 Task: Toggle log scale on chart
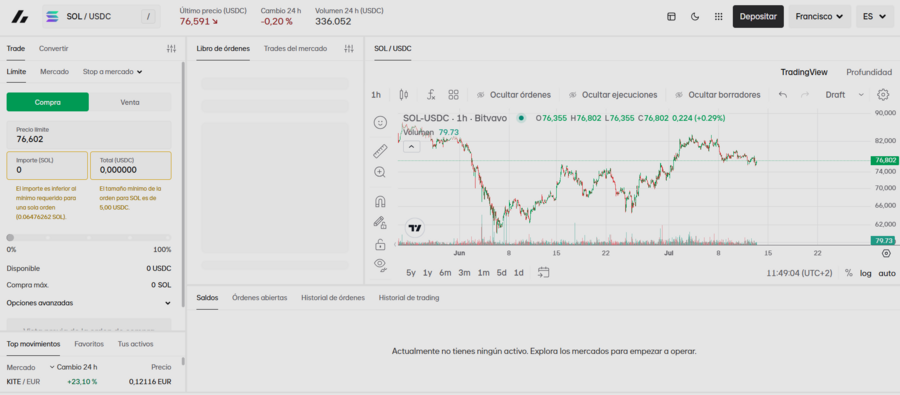point(866,273)
